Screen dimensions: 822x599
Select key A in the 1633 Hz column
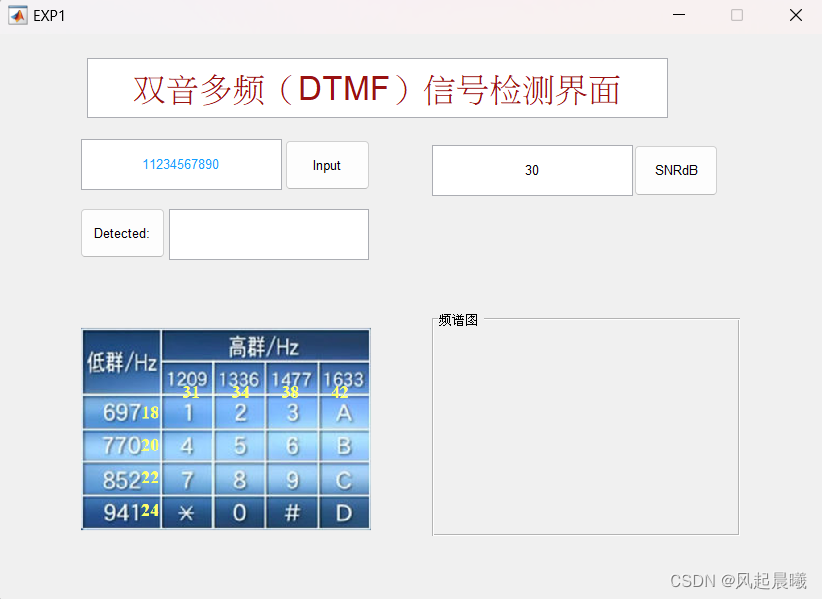(344, 413)
